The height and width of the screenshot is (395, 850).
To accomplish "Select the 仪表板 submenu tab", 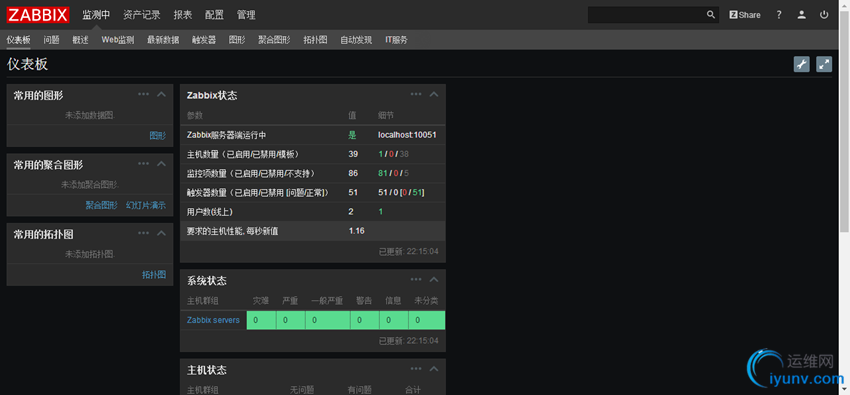I will click(18, 40).
